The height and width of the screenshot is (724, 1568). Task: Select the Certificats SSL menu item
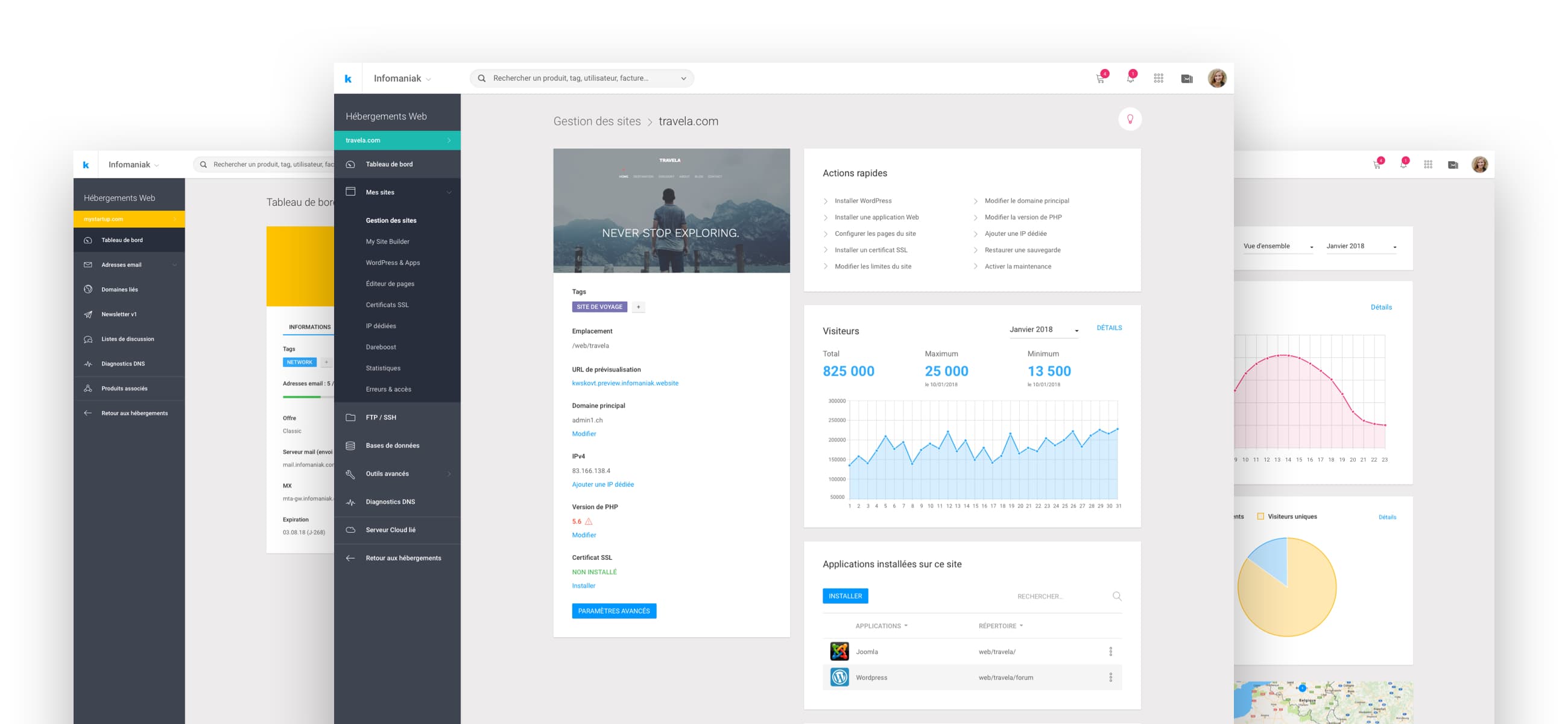tap(387, 305)
